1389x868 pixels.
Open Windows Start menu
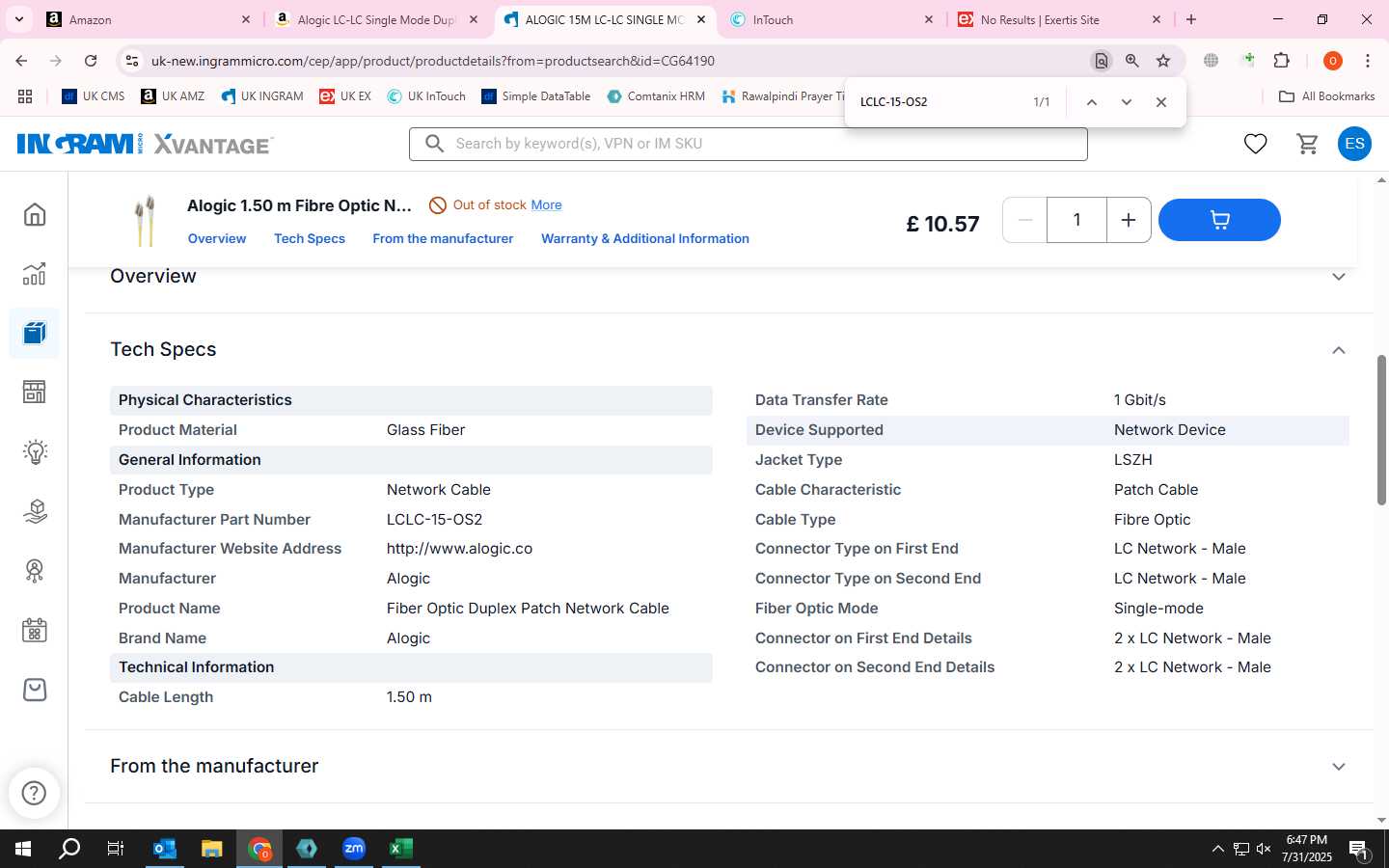click(23, 849)
